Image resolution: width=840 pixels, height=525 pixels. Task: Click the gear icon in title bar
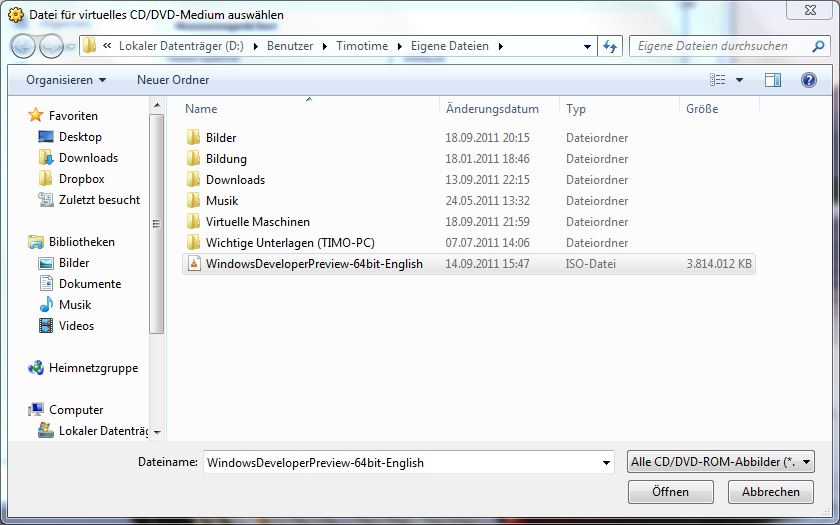point(16,14)
